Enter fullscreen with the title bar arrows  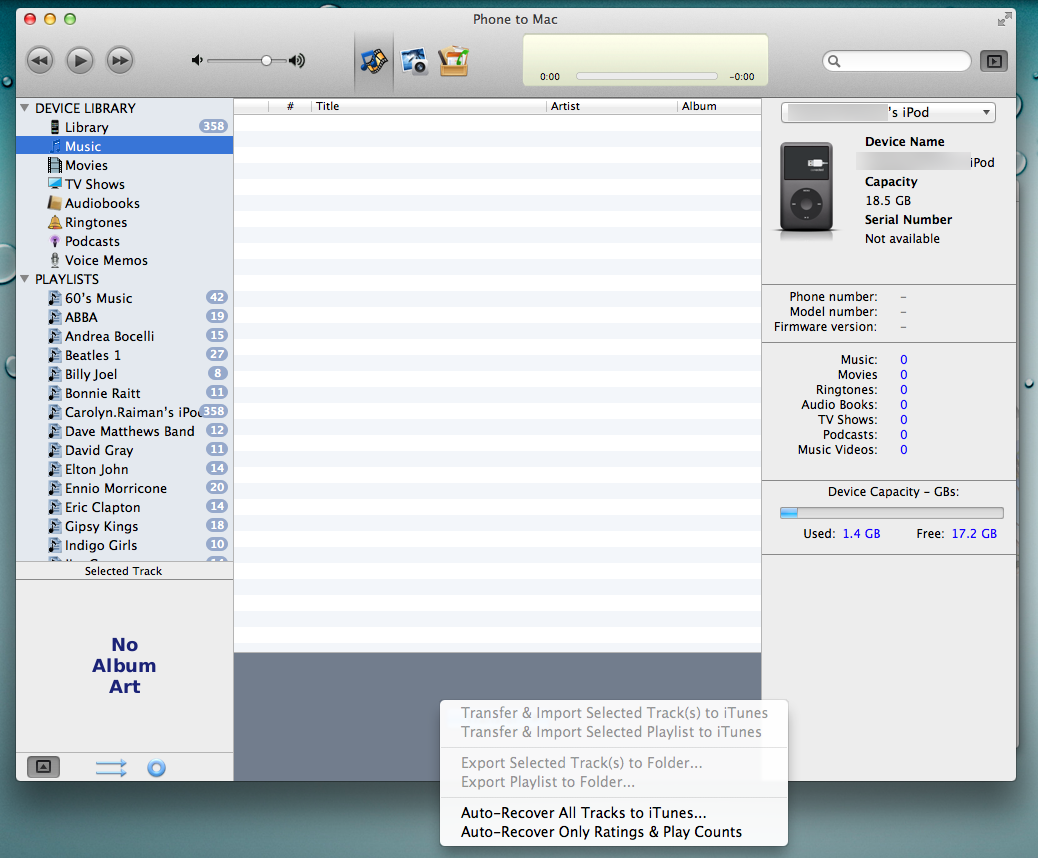(1004, 19)
